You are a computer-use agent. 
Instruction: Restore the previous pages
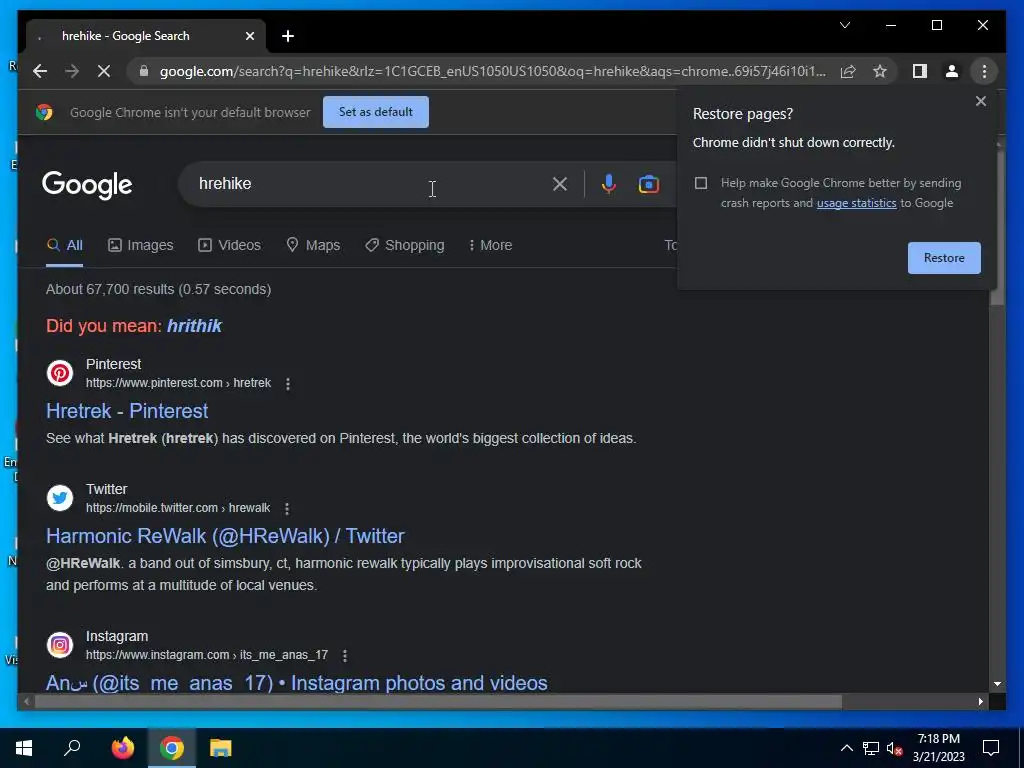pos(944,258)
